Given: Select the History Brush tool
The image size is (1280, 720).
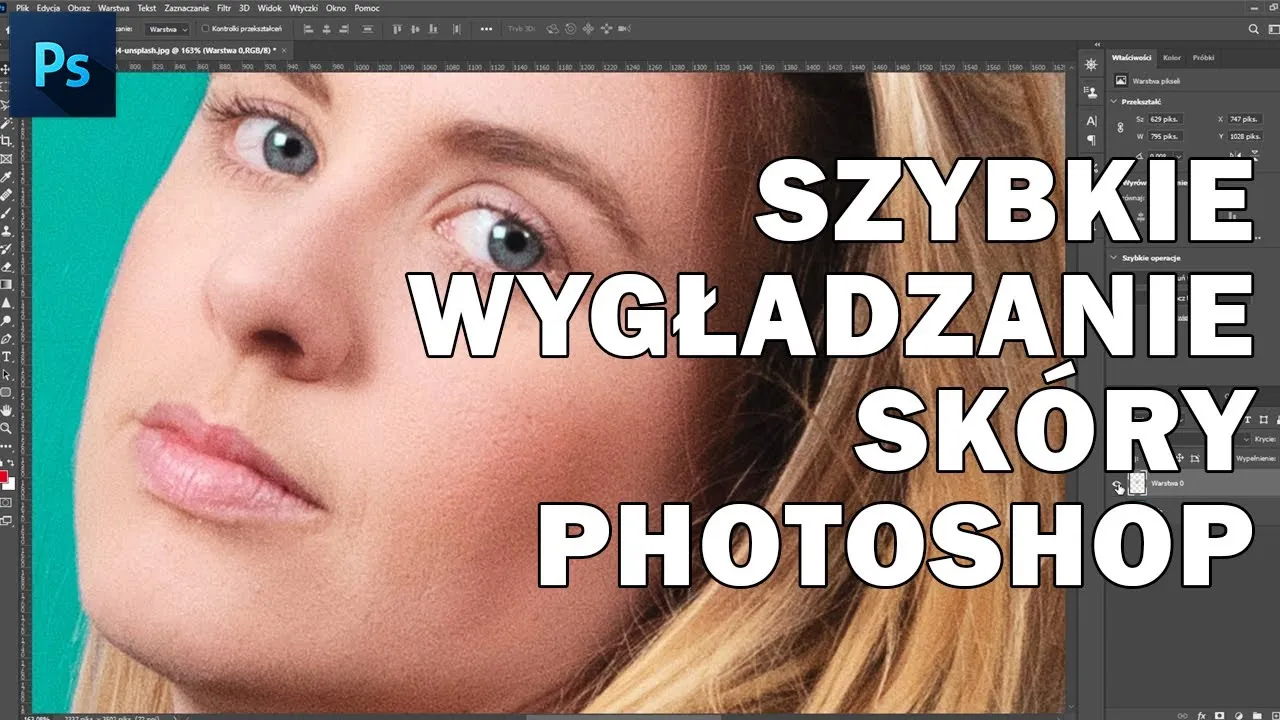Looking at the screenshot, I should 6,249.
